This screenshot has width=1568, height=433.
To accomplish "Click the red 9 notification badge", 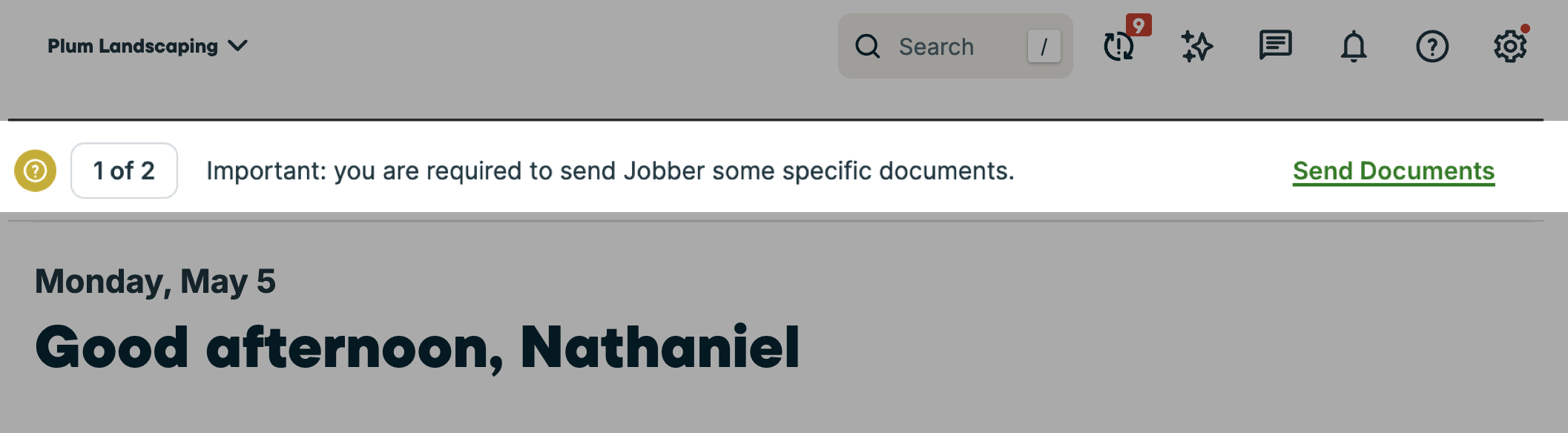I will pyautogui.click(x=1139, y=24).
